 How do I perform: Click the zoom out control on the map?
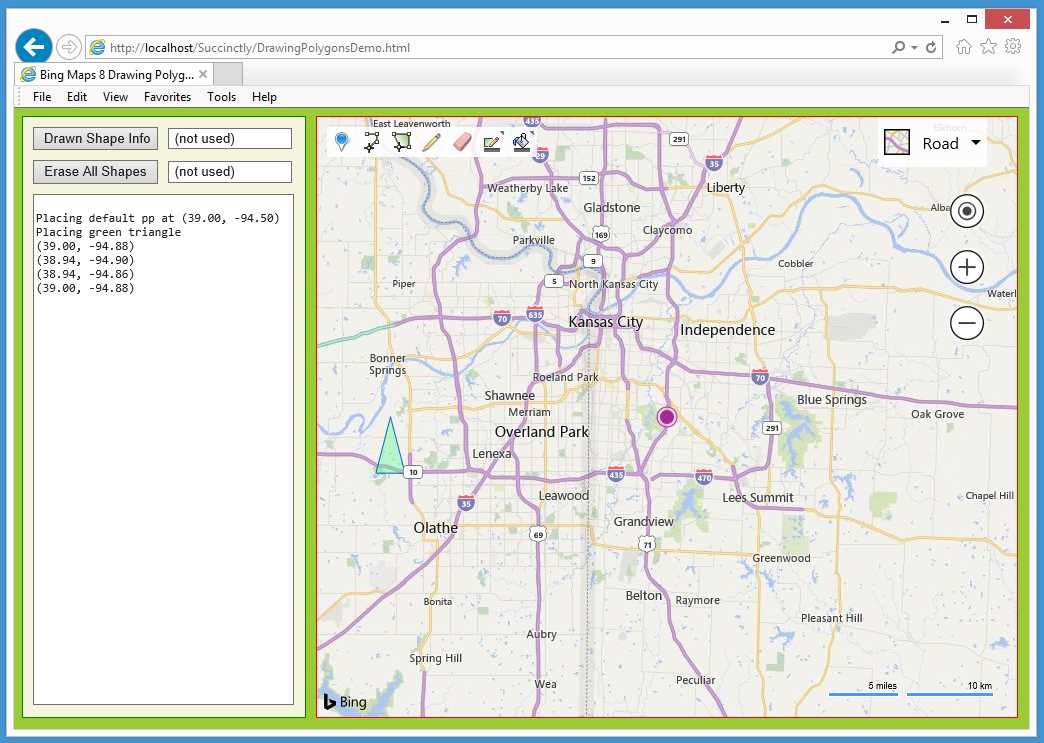tap(966, 322)
